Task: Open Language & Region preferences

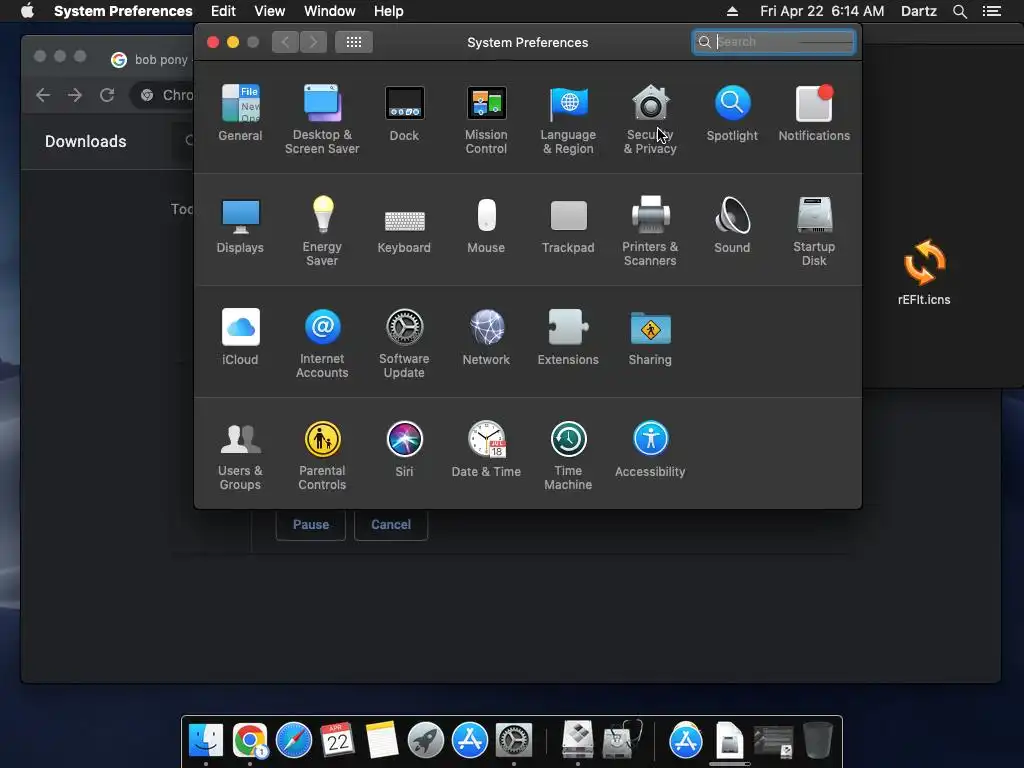Action: pyautogui.click(x=568, y=120)
